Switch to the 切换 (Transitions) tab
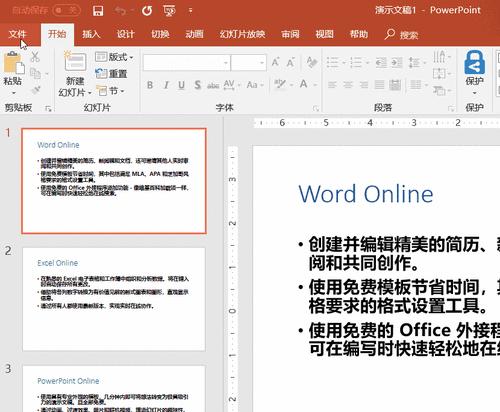This screenshot has width=500, height=412. pyautogui.click(x=160, y=34)
